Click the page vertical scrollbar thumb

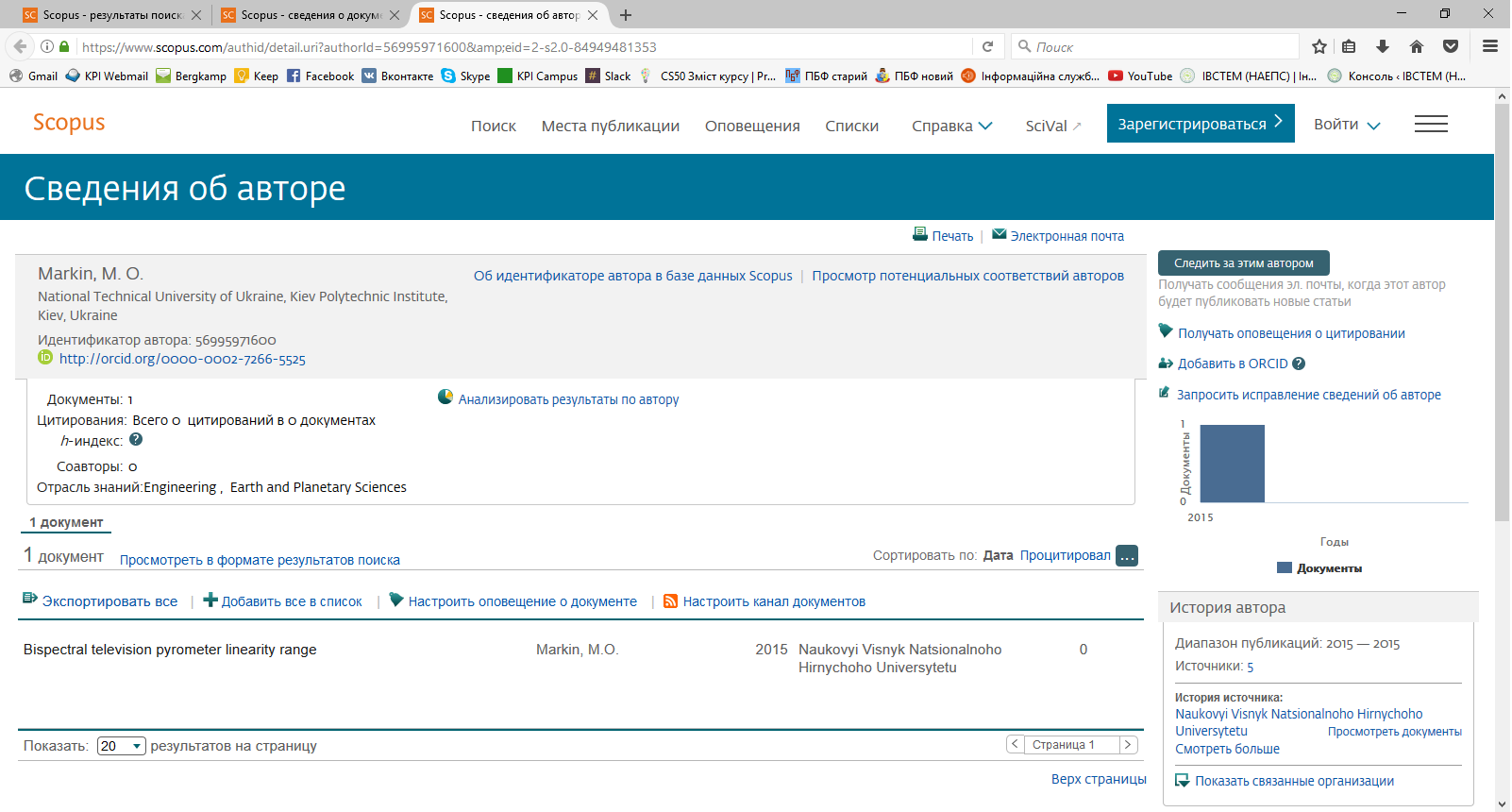[x=1503, y=312]
